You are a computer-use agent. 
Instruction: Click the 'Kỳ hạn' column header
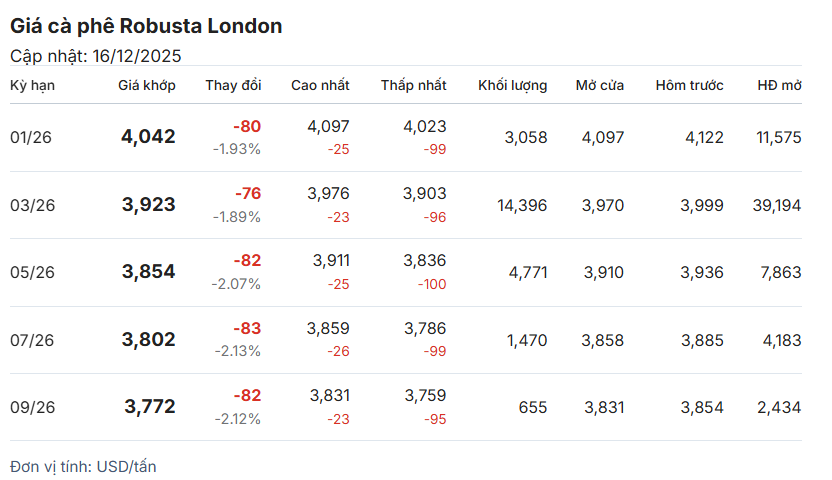[x=32, y=85]
